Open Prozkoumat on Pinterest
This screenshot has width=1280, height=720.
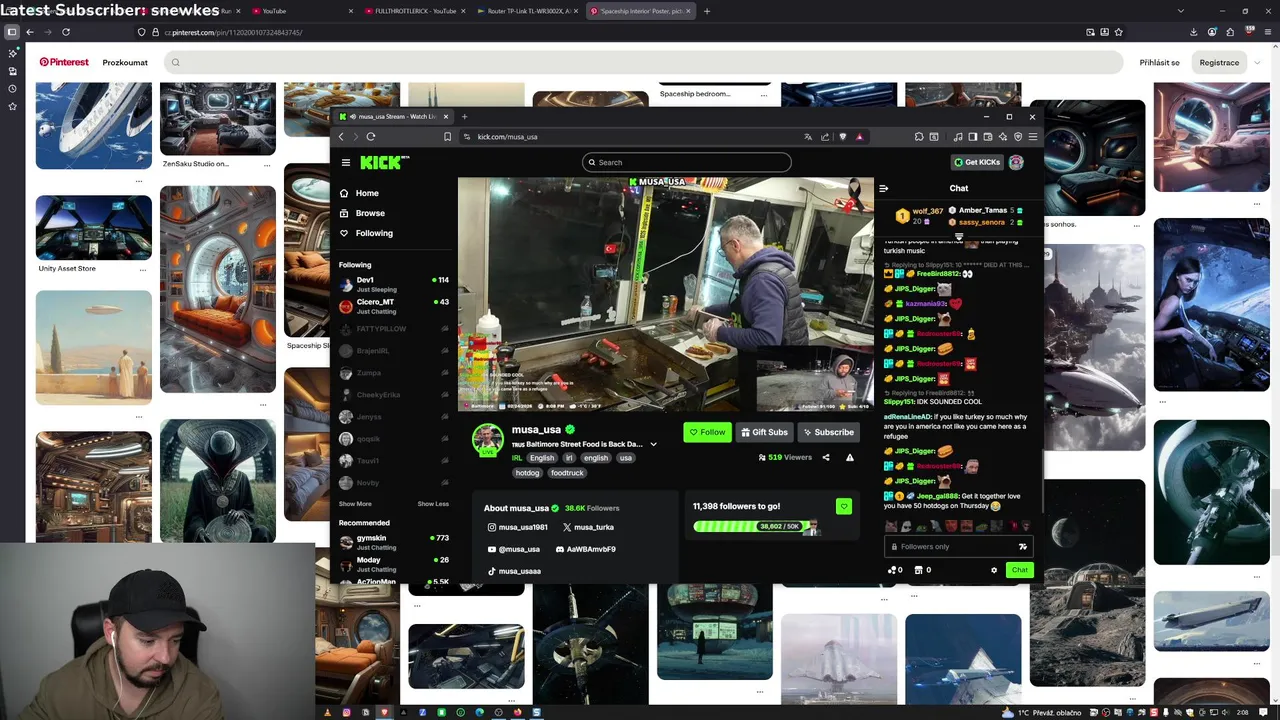tap(125, 62)
